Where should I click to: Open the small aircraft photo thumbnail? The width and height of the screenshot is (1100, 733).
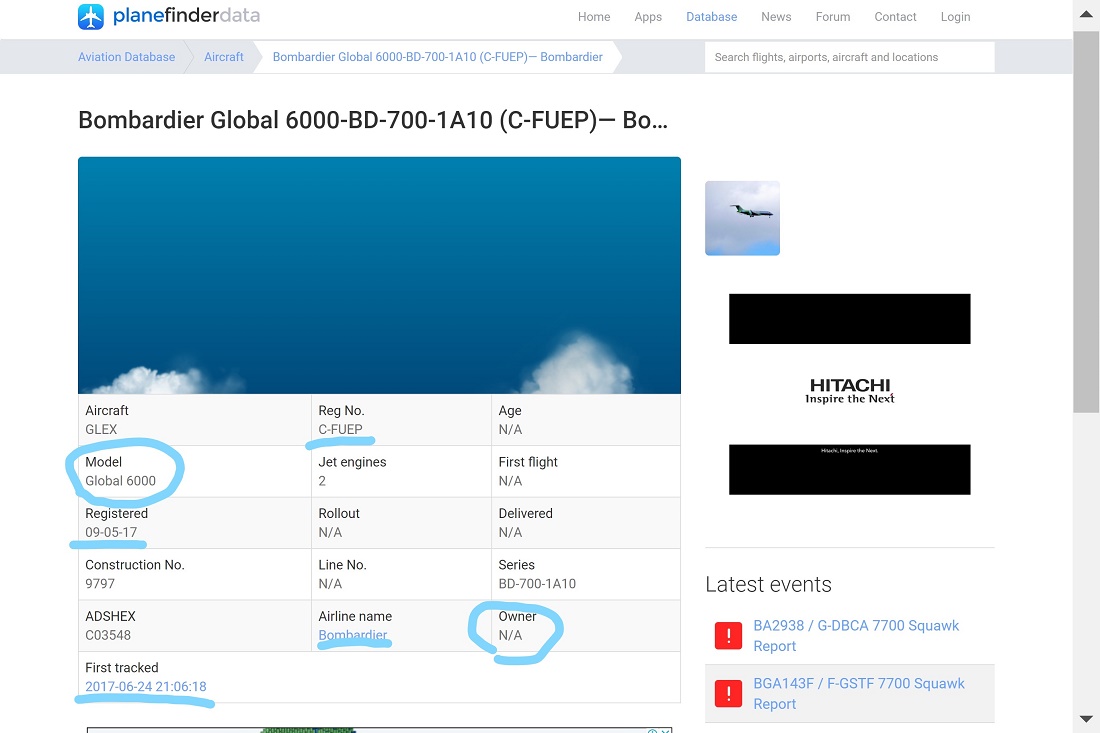click(742, 218)
